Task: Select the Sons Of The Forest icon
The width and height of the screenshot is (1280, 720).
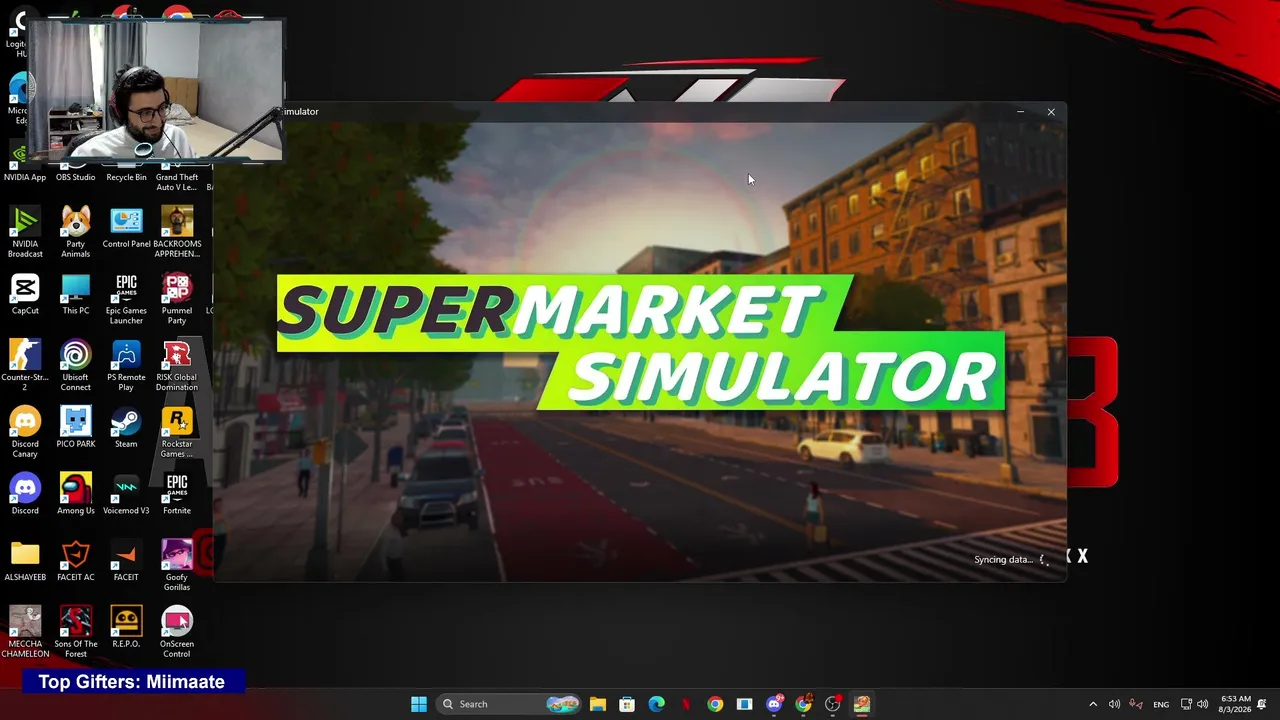Action: (x=75, y=633)
